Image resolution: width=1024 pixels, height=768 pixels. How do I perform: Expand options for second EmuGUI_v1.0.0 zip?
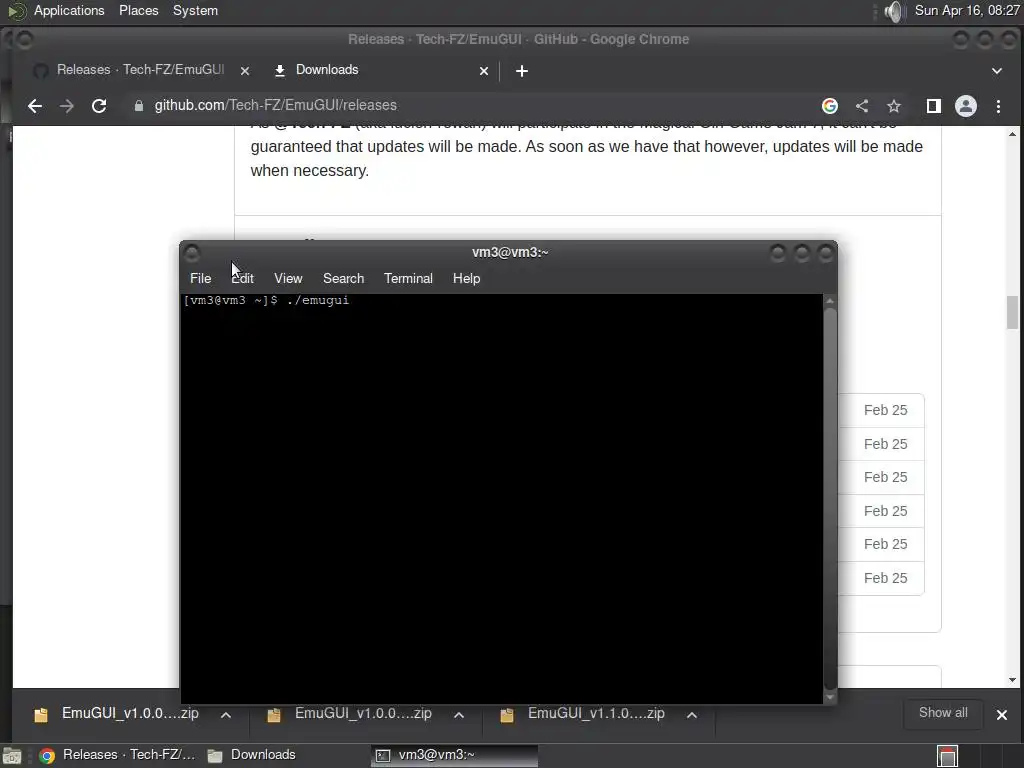tap(459, 715)
